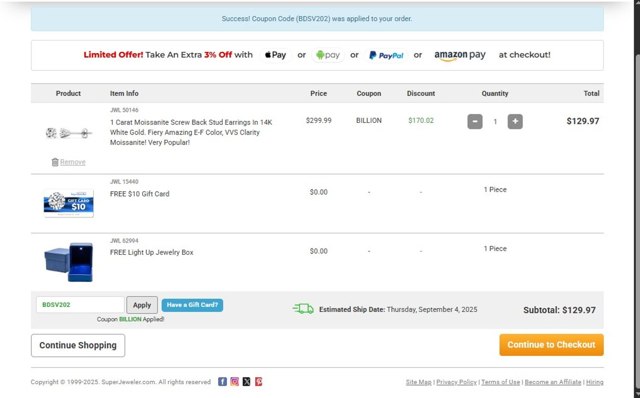640x398 pixels.
Task: Open the $10 Gift Card thumbnail
Action: coord(69,203)
